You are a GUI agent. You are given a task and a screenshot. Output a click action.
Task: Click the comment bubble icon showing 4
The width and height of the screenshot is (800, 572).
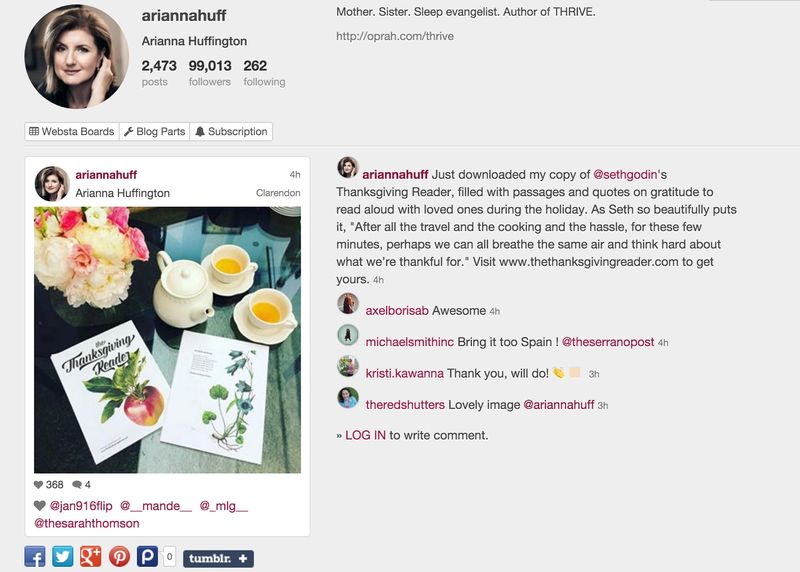coord(76,485)
